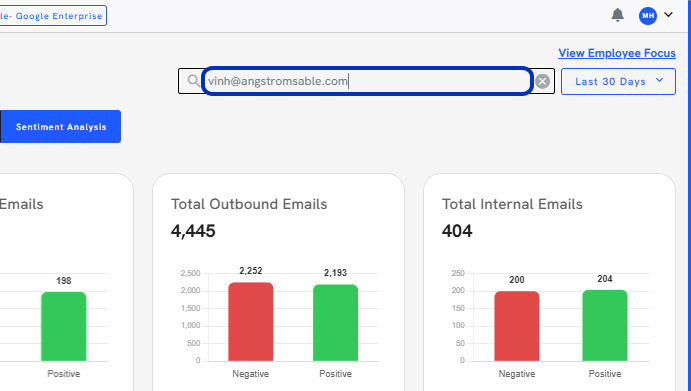Select the outbound Negative red bar
Viewport: 691px width, 391px height.
(x=251, y=322)
